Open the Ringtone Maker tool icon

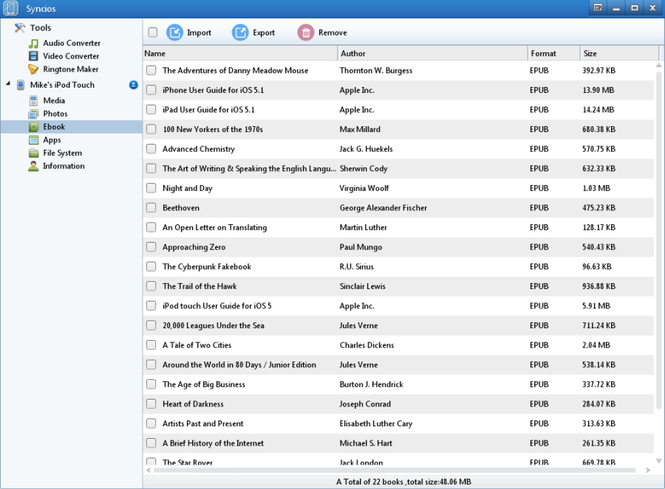[34, 69]
